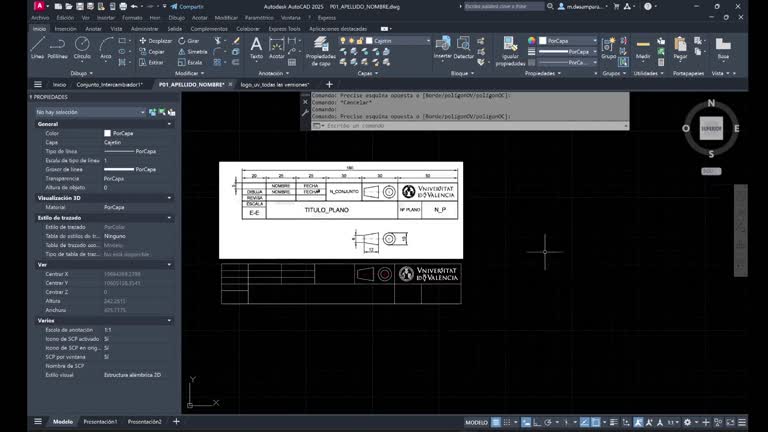Screen dimensions: 768x432
Task: Open the Insertar ribbon tab
Action: 65,29
